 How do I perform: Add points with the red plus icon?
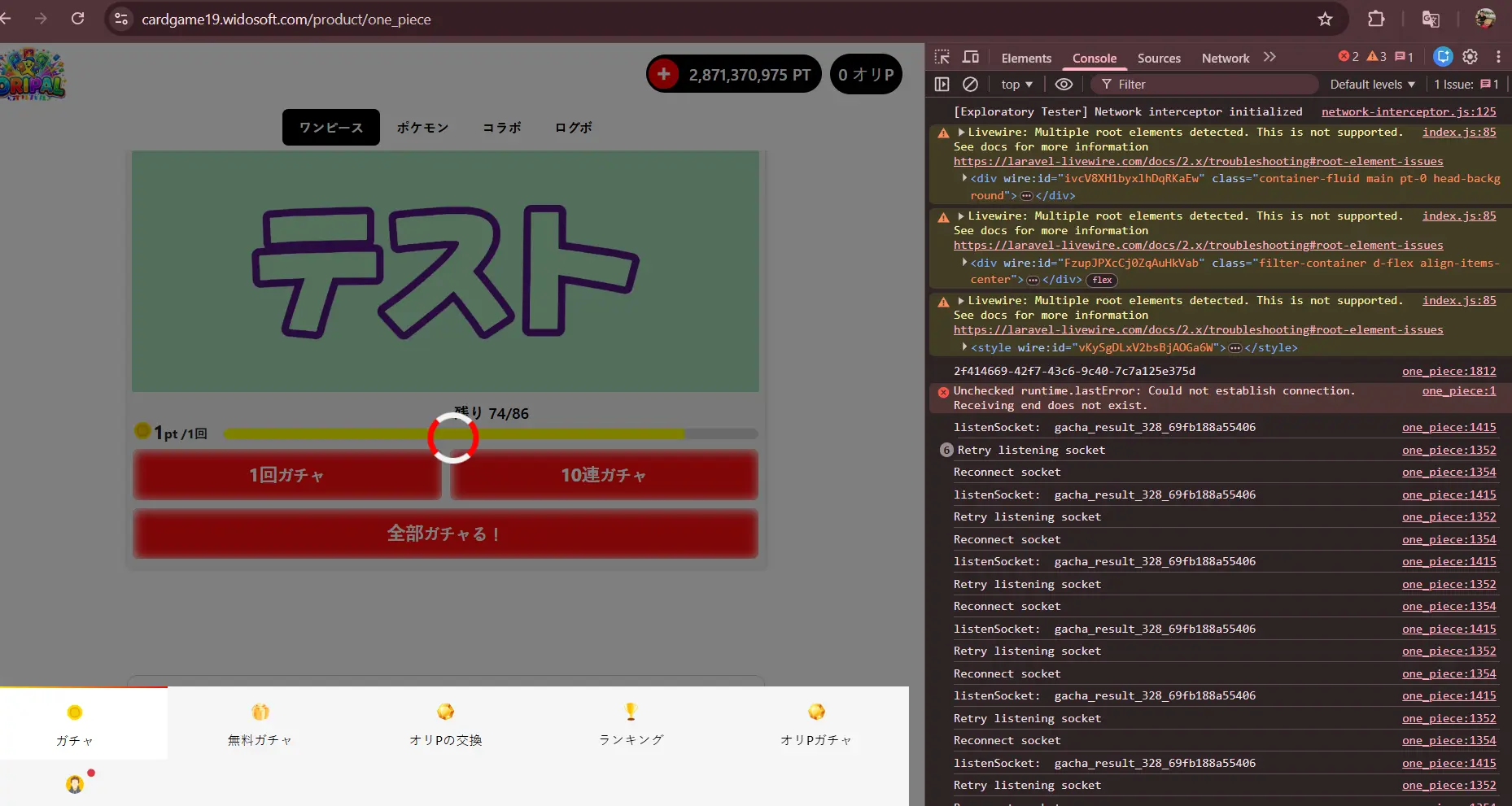coord(663,74)
